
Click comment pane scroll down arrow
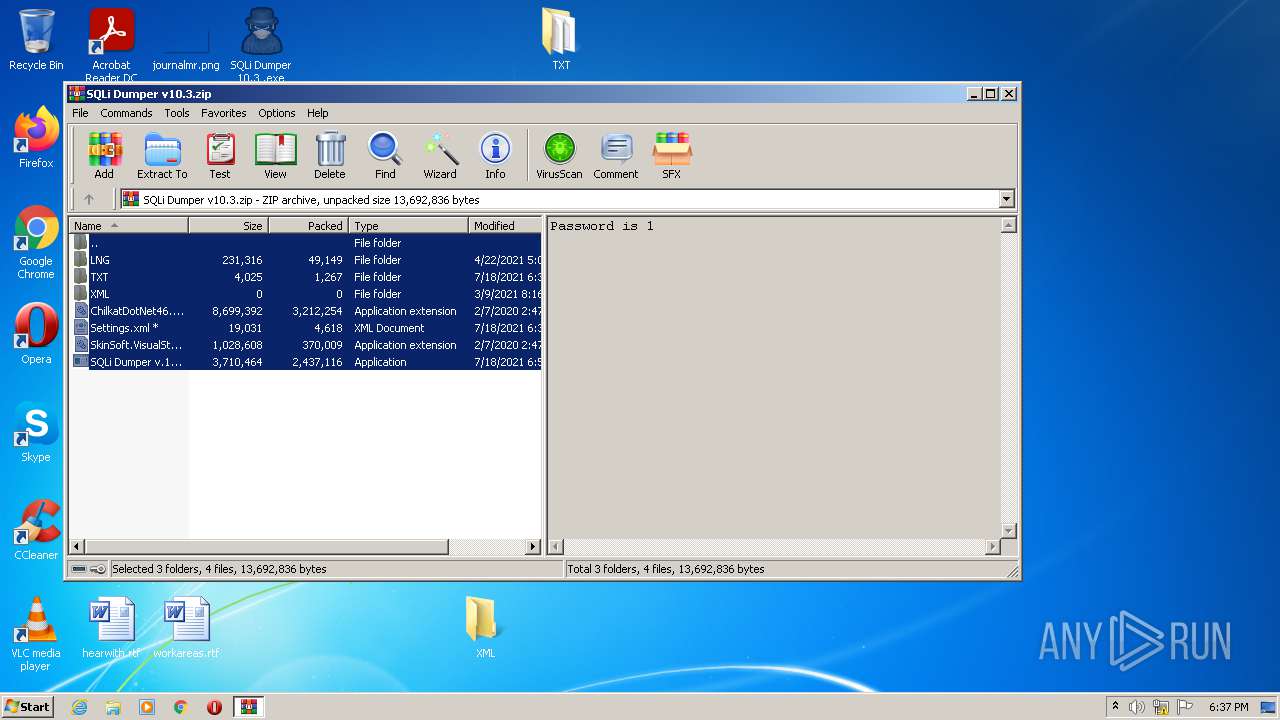(1008, 531)
